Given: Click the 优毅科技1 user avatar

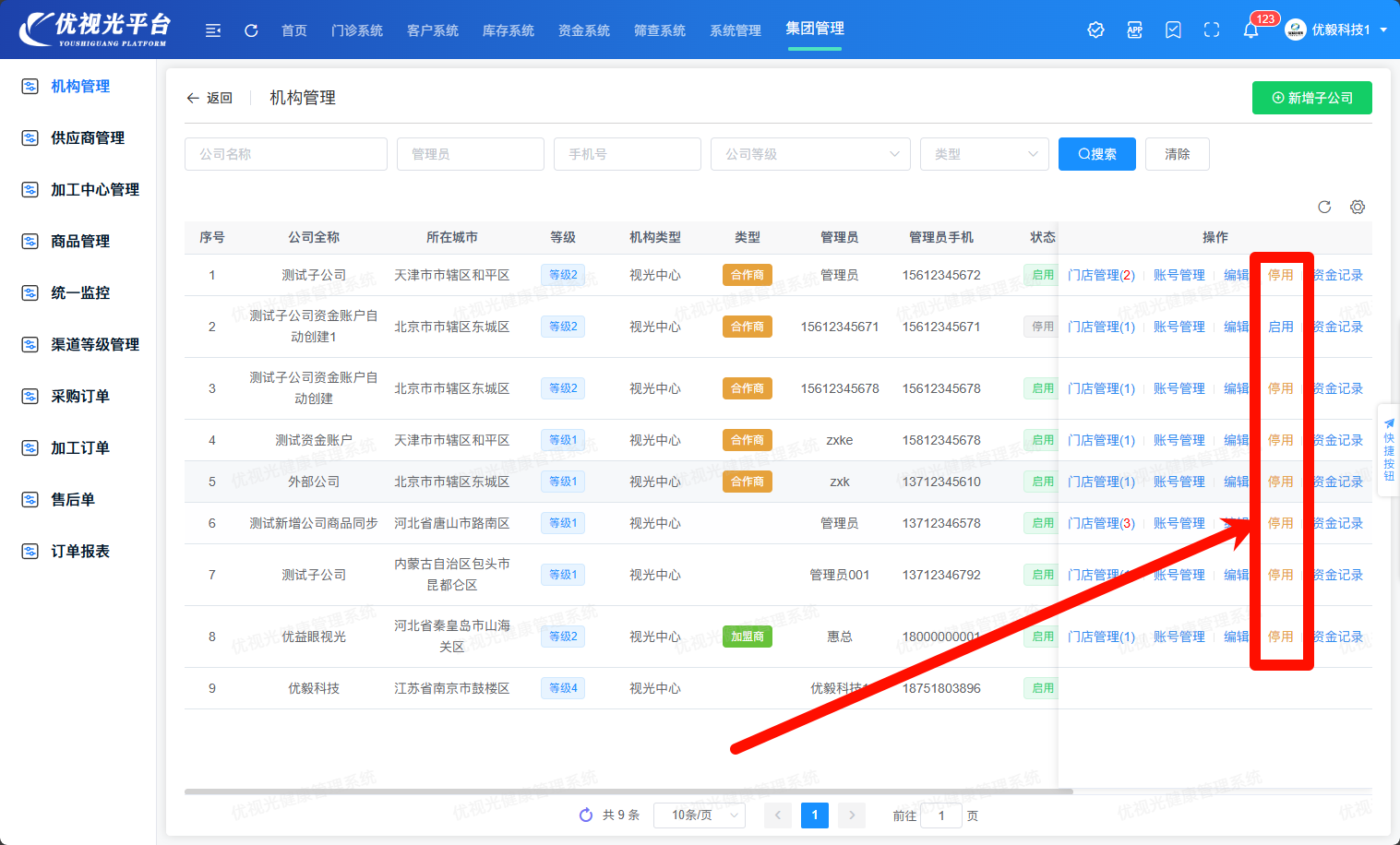Looking at the screenshot, I should click(x=1296, y=30).
